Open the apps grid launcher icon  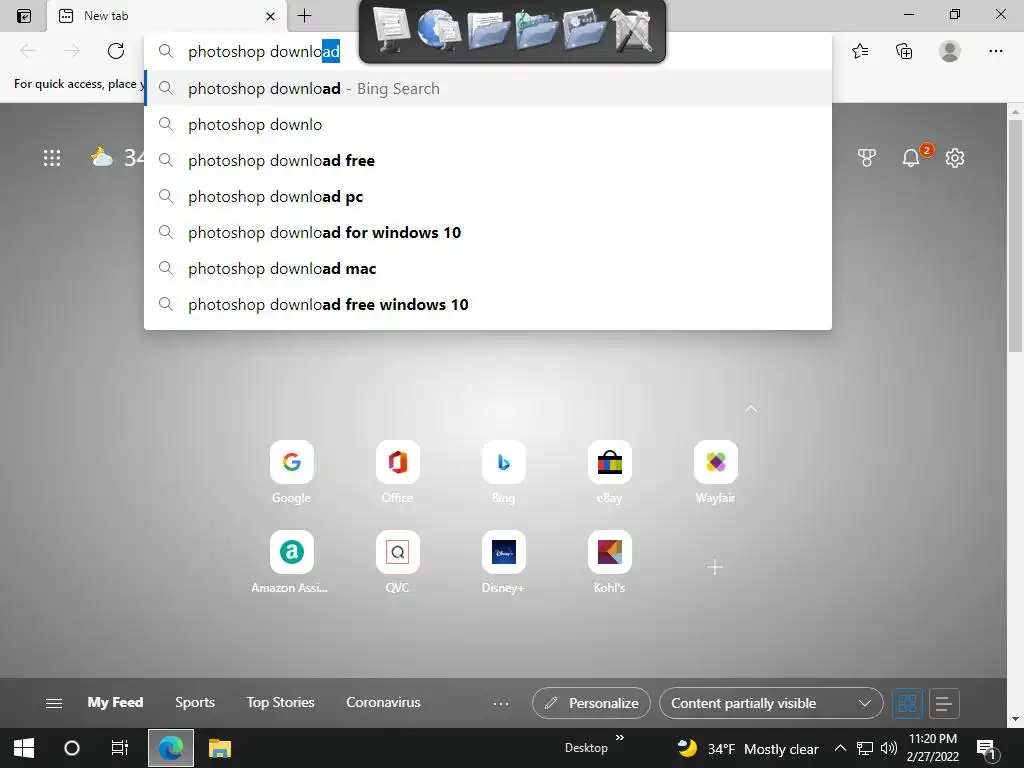click(52, 158)
